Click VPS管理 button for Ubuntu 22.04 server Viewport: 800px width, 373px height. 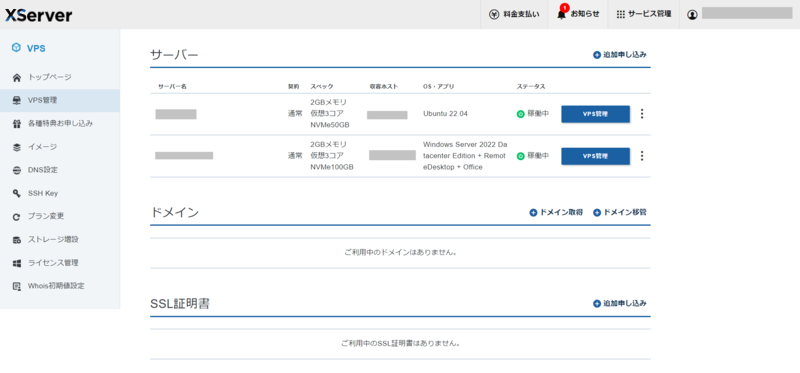click(595, 114)
